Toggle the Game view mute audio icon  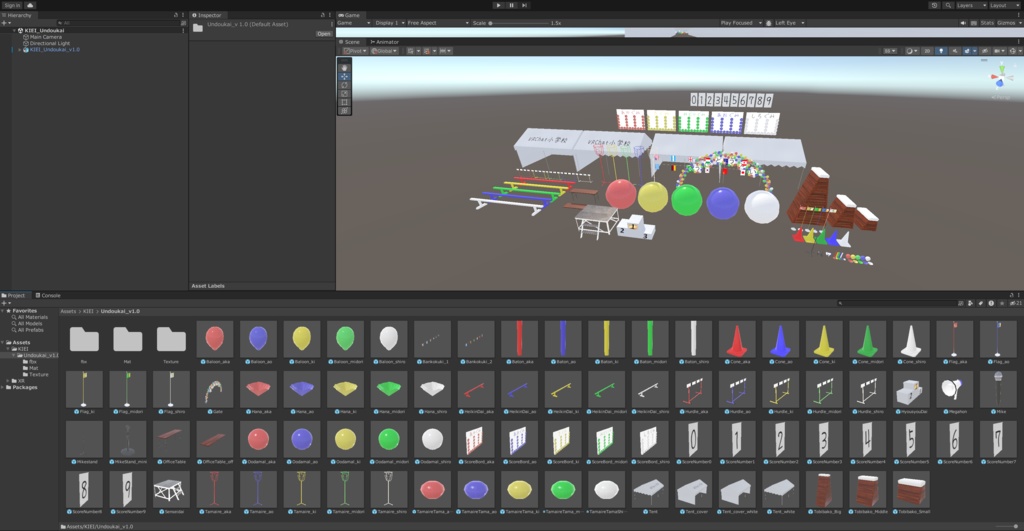pyautogui.click(x=963, y=23)
